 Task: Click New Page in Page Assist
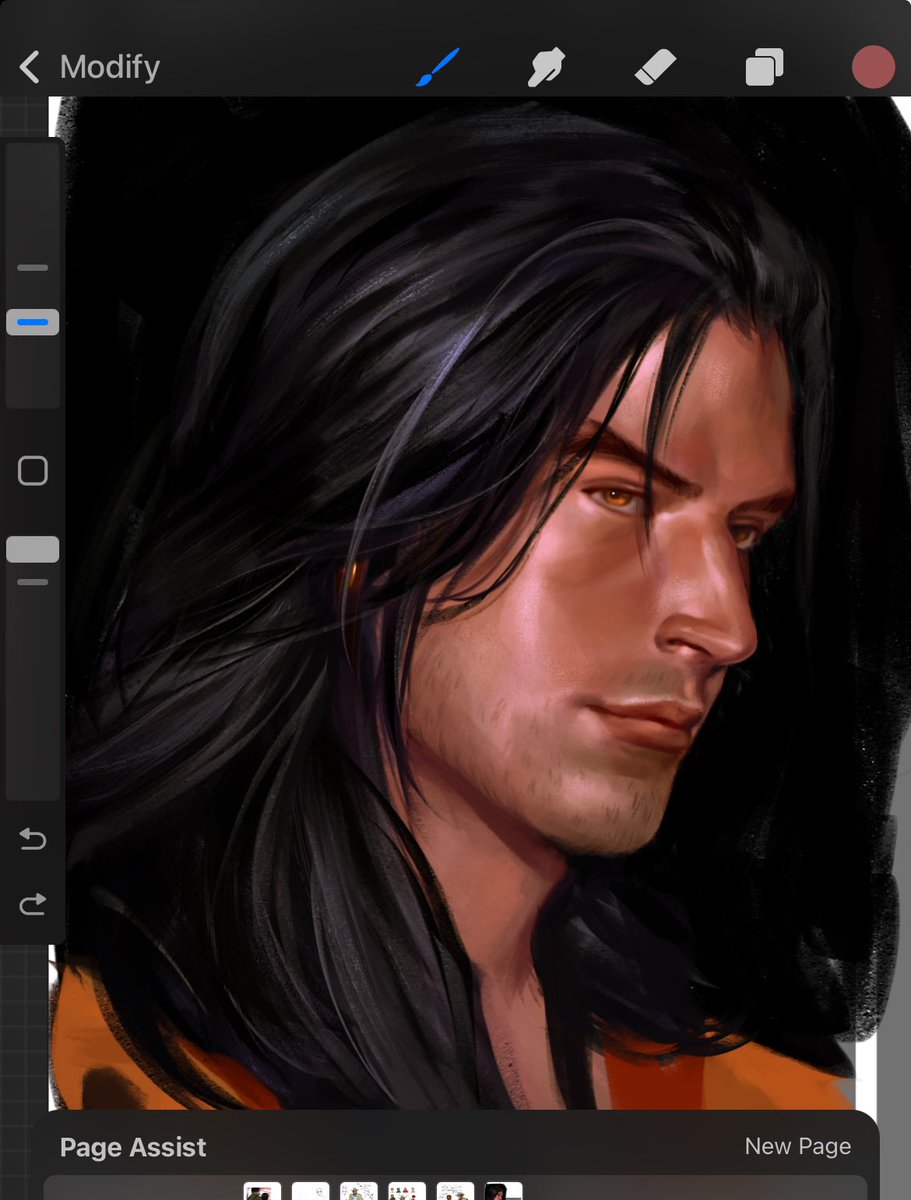tap(798, 1147)
